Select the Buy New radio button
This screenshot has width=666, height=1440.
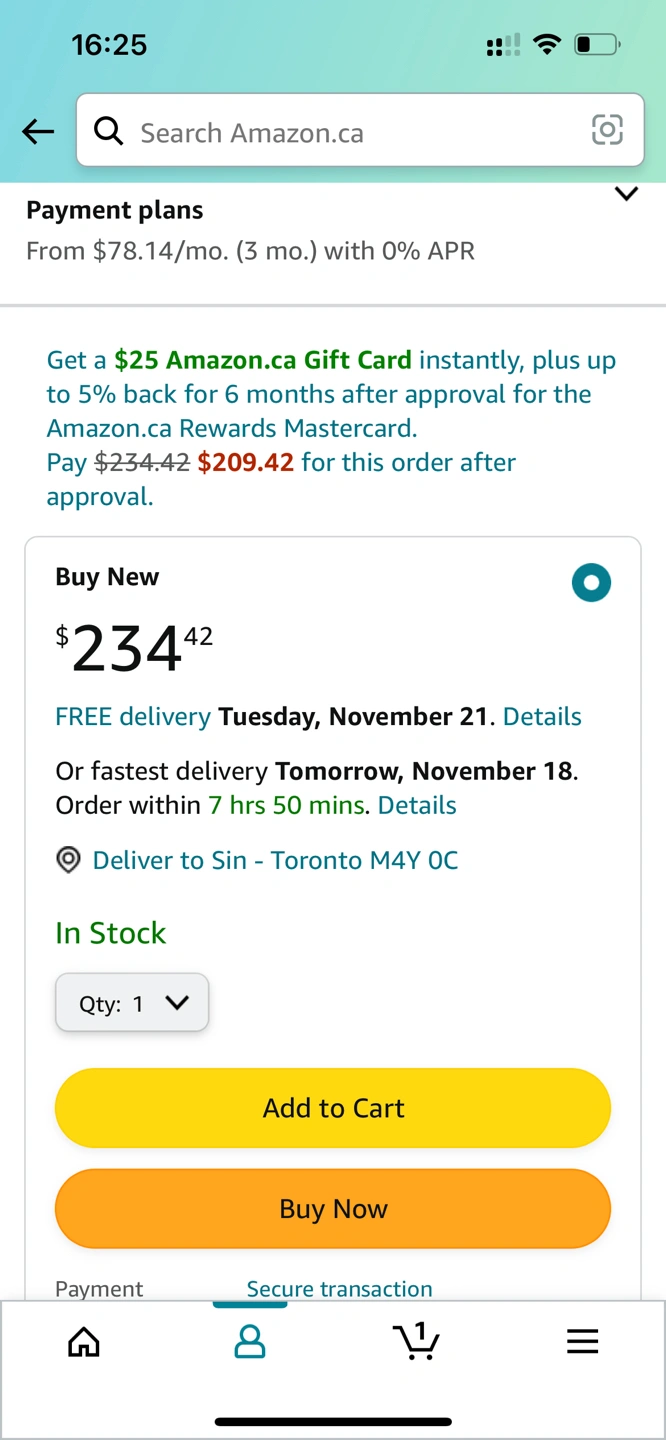(x=591, y=582)
